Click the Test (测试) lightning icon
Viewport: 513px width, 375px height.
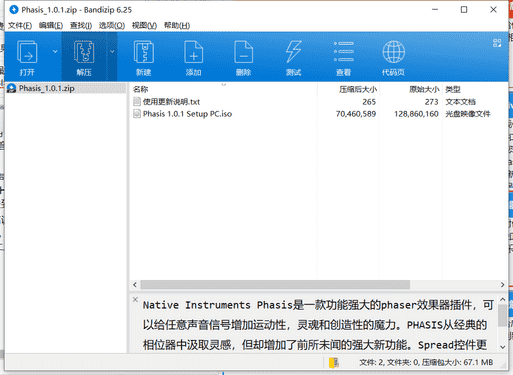click(x=293, y=52)
